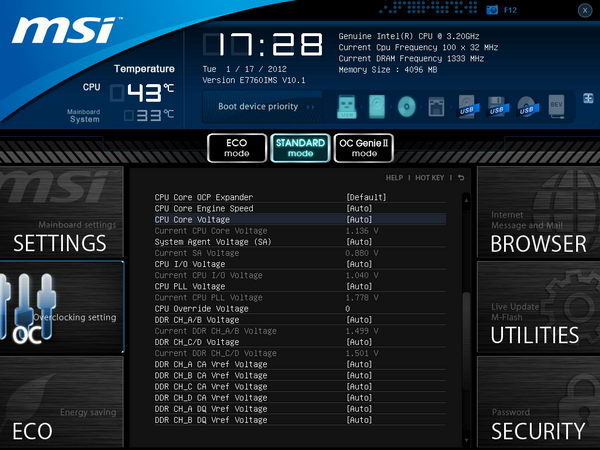This screenshot has height=450, width=600.
Task: Switch to STANDARD mode
Action: tap(300, 148)
